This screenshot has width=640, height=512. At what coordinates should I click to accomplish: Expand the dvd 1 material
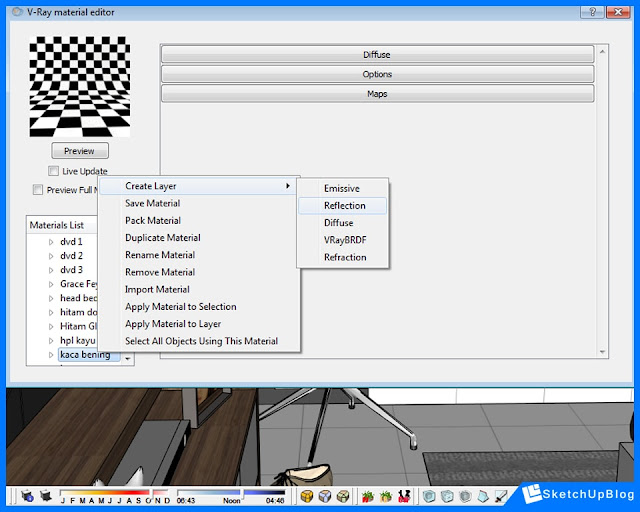[51, 242]
